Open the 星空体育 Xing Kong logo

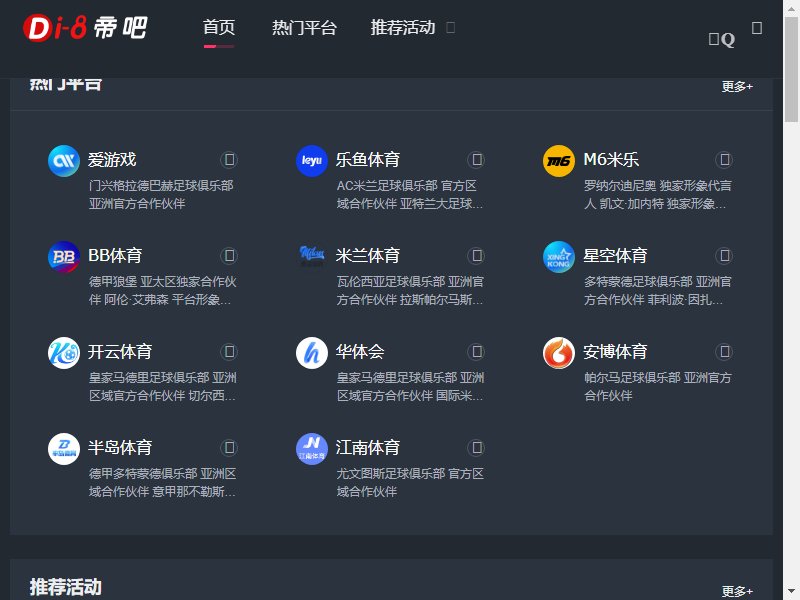point(559,257)
